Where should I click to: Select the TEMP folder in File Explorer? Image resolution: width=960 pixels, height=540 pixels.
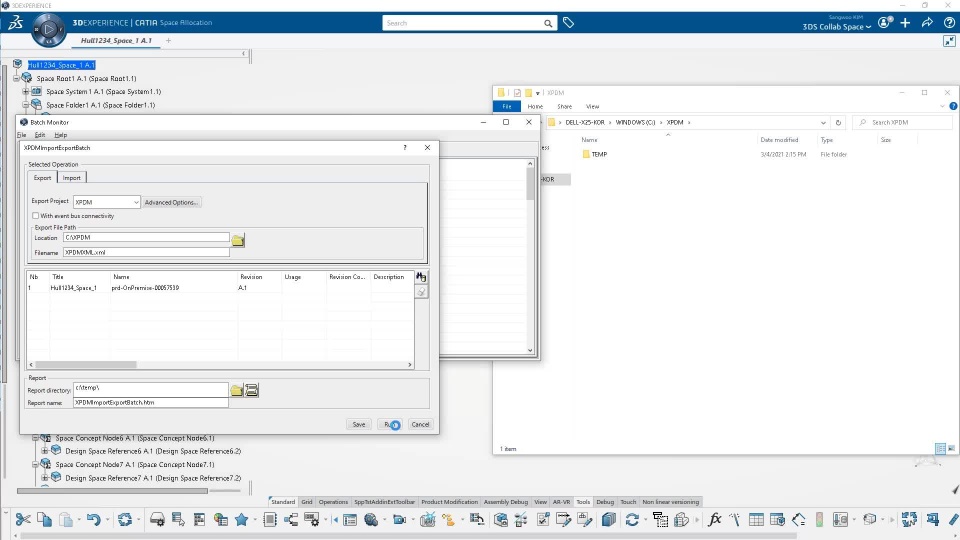[599, 154]
